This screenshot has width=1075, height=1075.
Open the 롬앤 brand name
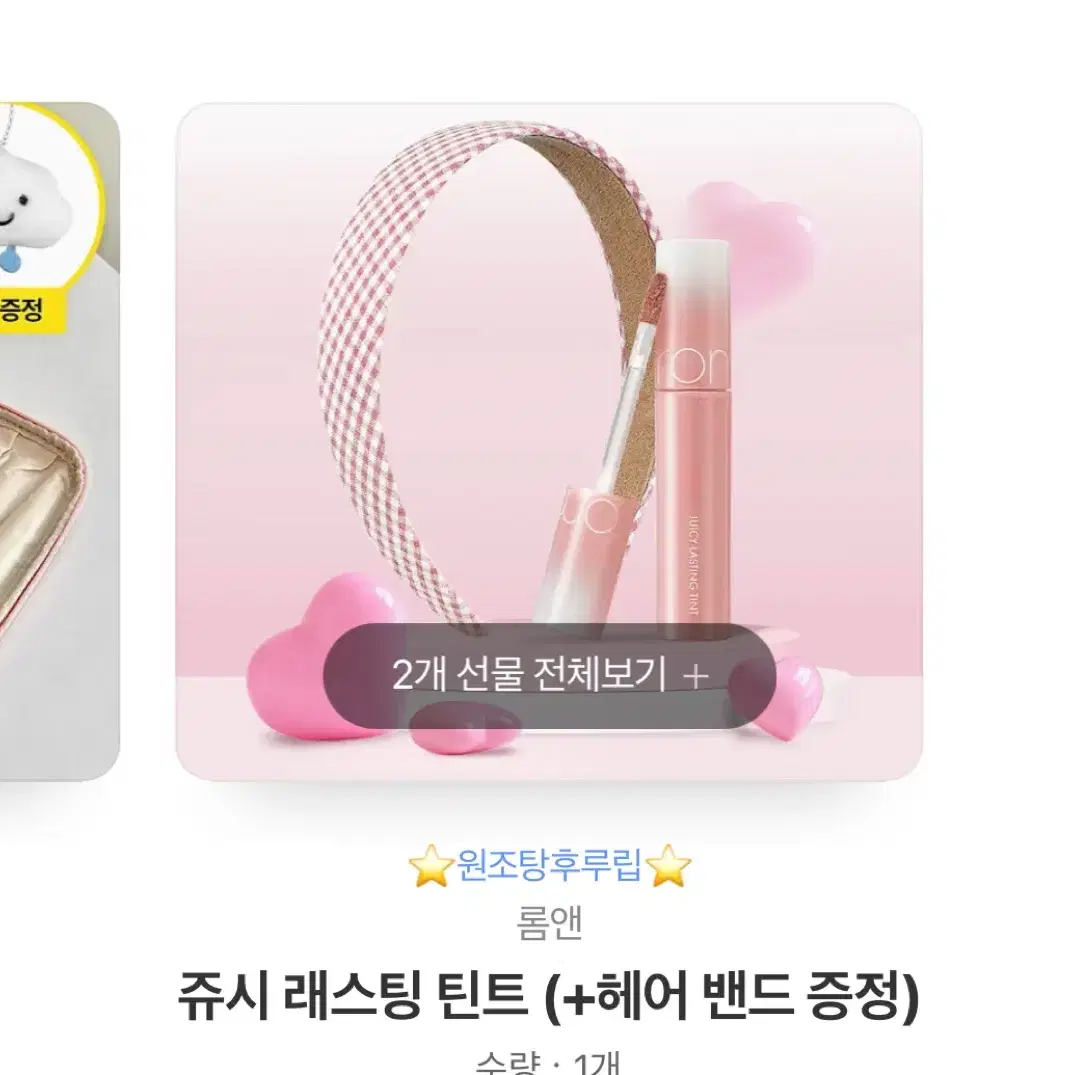coord(549,922)
